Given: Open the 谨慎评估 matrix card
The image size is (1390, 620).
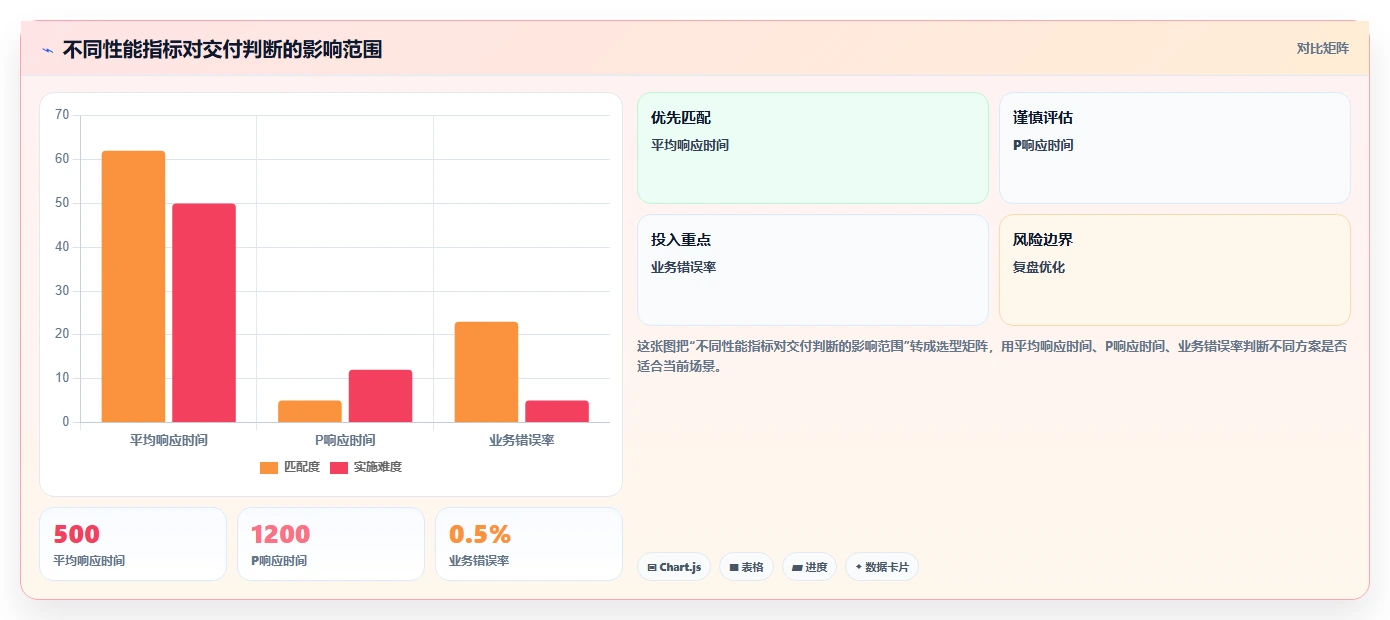Looking at the screenshot, I should coord(1175,148).
